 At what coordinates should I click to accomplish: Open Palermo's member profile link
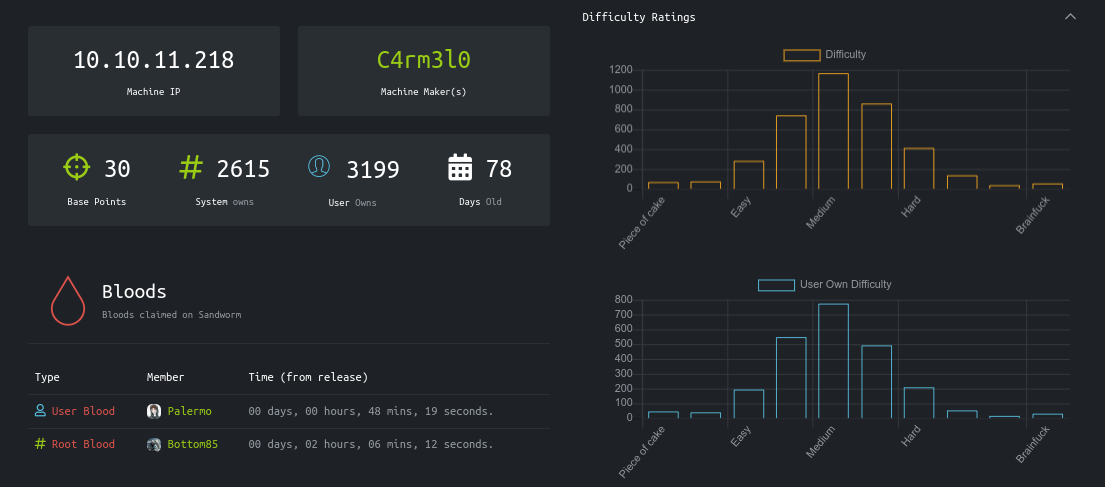[189, 411]
